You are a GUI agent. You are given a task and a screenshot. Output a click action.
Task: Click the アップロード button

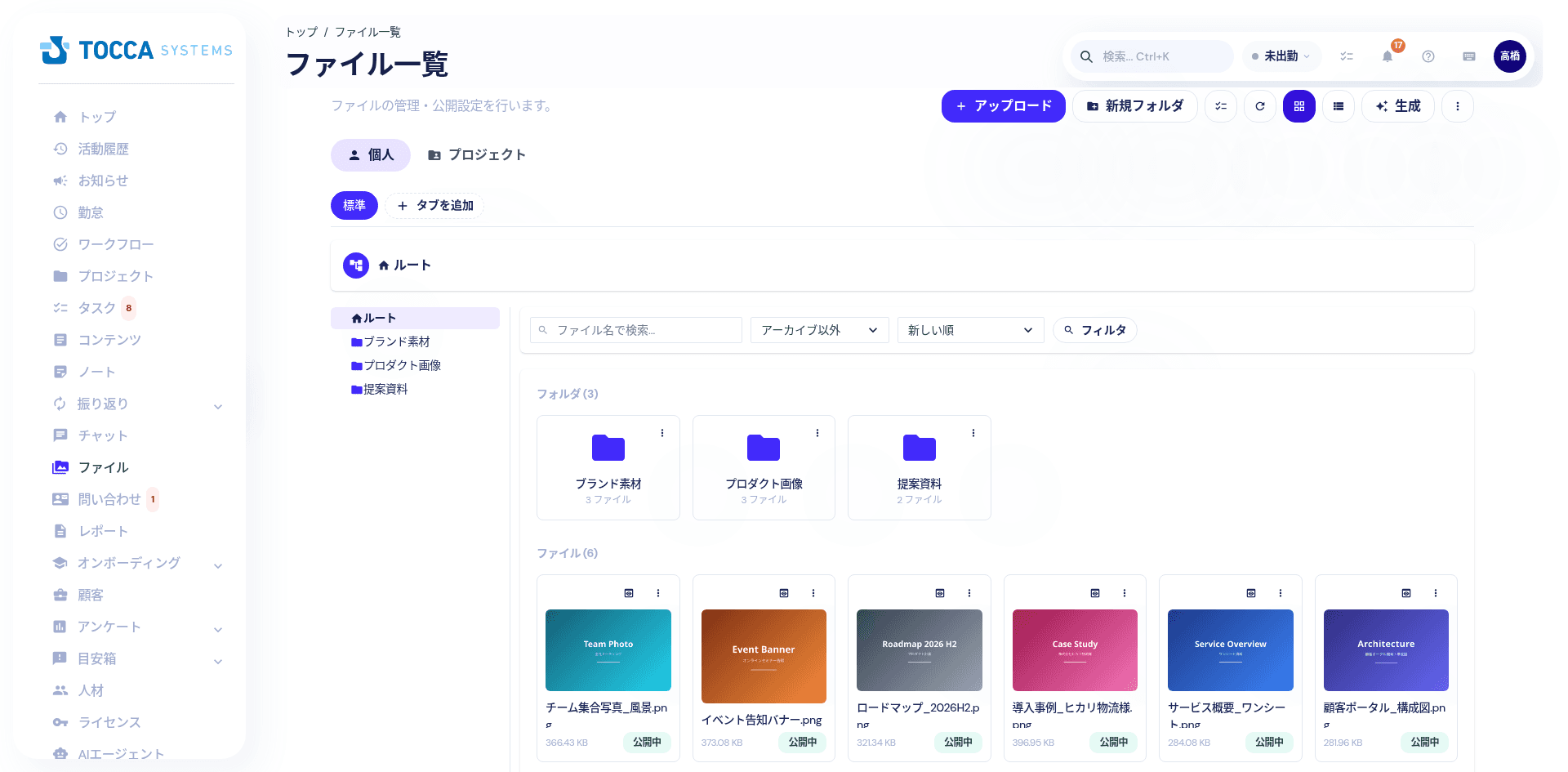[1003, 106]
